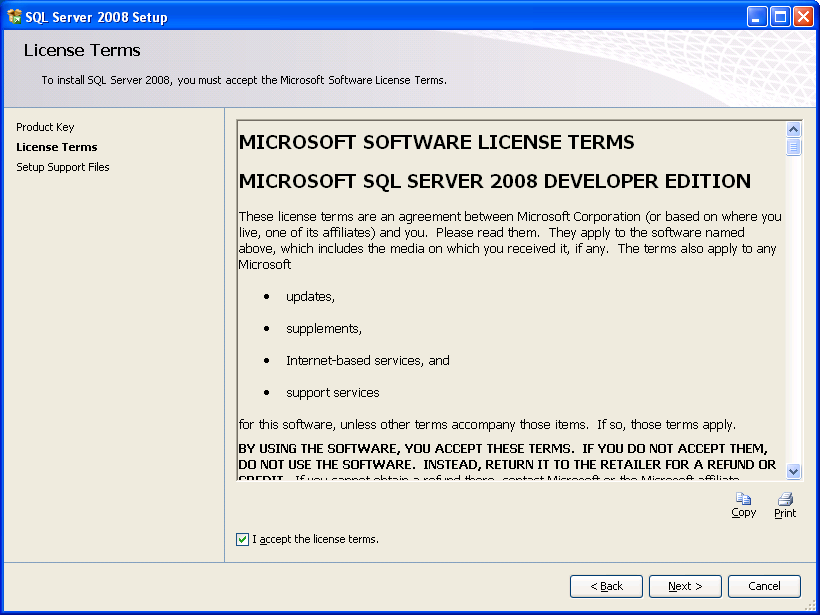Click the 'updates,' bullet item
This screenshot has height=615, width=820.
310,297
